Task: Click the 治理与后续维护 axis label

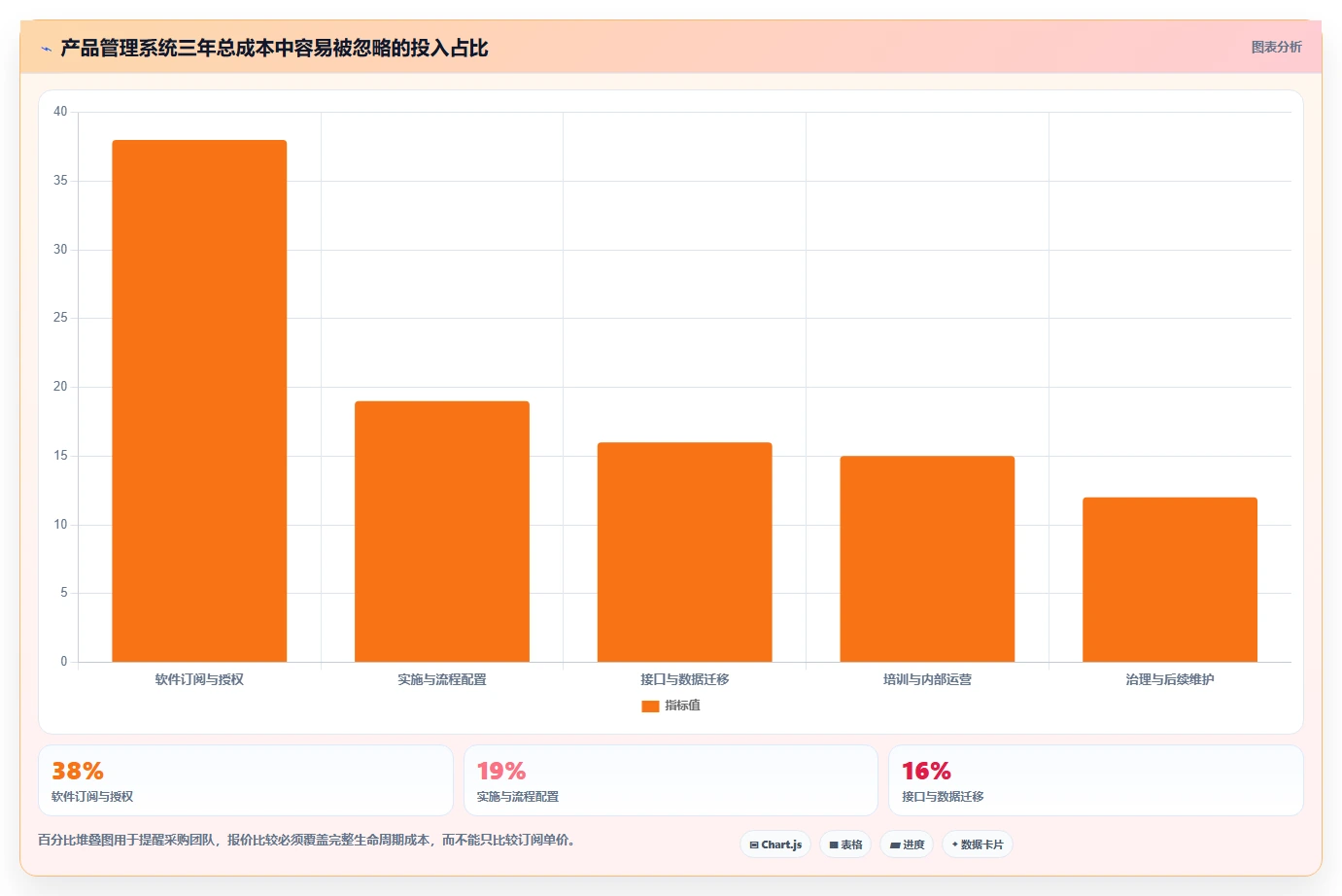Action: [x=1170, y=679]
